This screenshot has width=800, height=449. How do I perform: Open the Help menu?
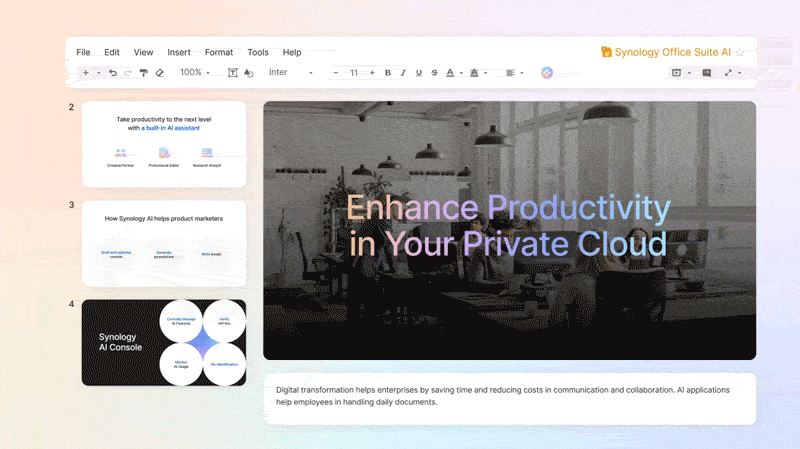pyautogui.click(x=292, y=53)
